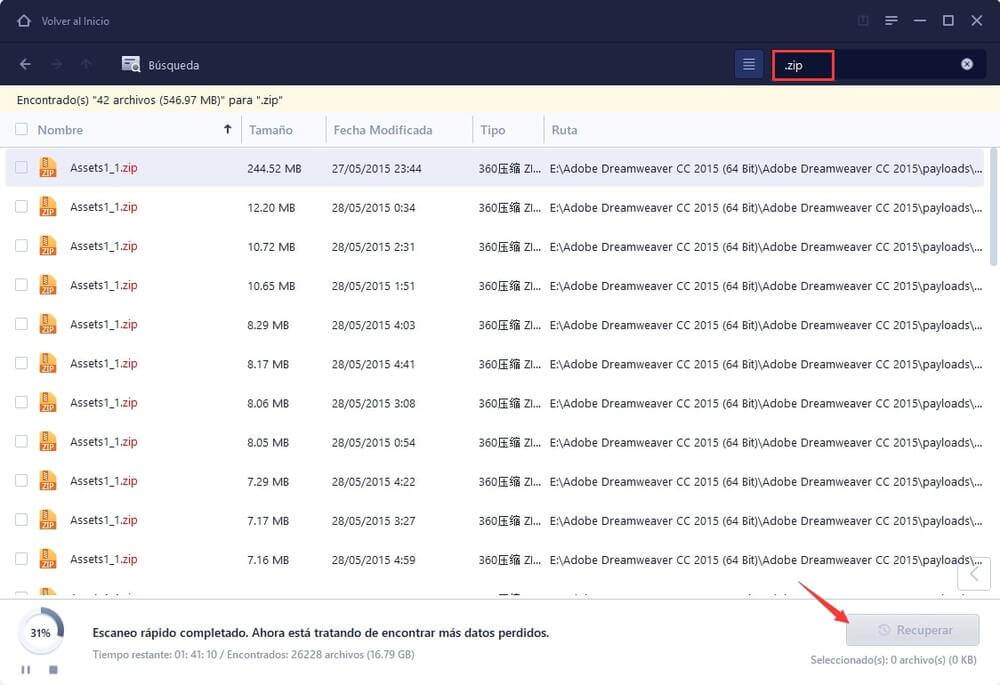Viewport: 1000px width, 685px height.
Task: Click zip icon of 8.05 MB file
Action: [x=48, y=441]
